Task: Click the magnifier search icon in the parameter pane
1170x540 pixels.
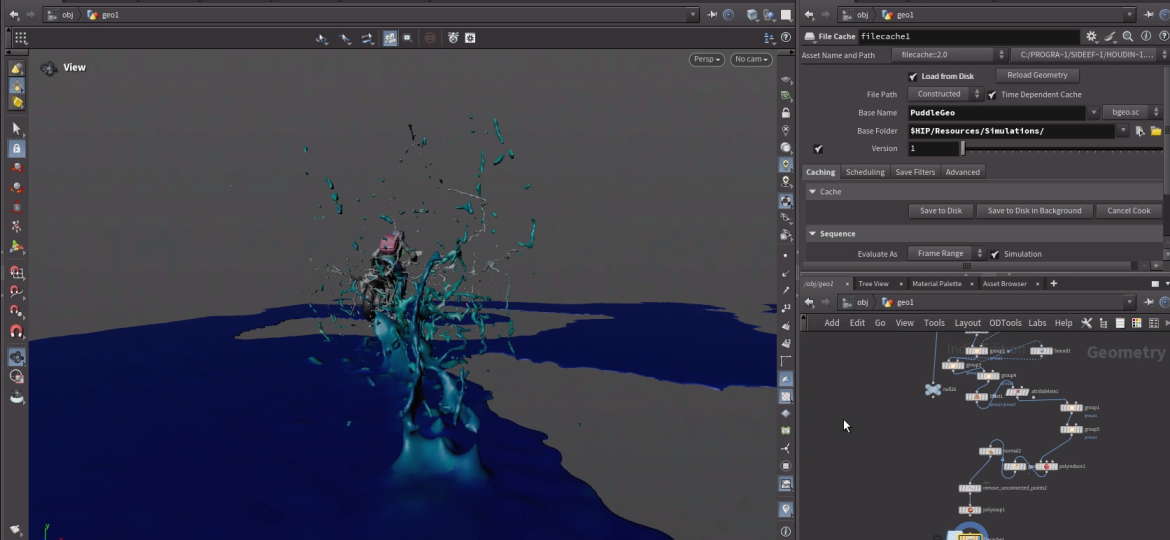Action: 1127,37
